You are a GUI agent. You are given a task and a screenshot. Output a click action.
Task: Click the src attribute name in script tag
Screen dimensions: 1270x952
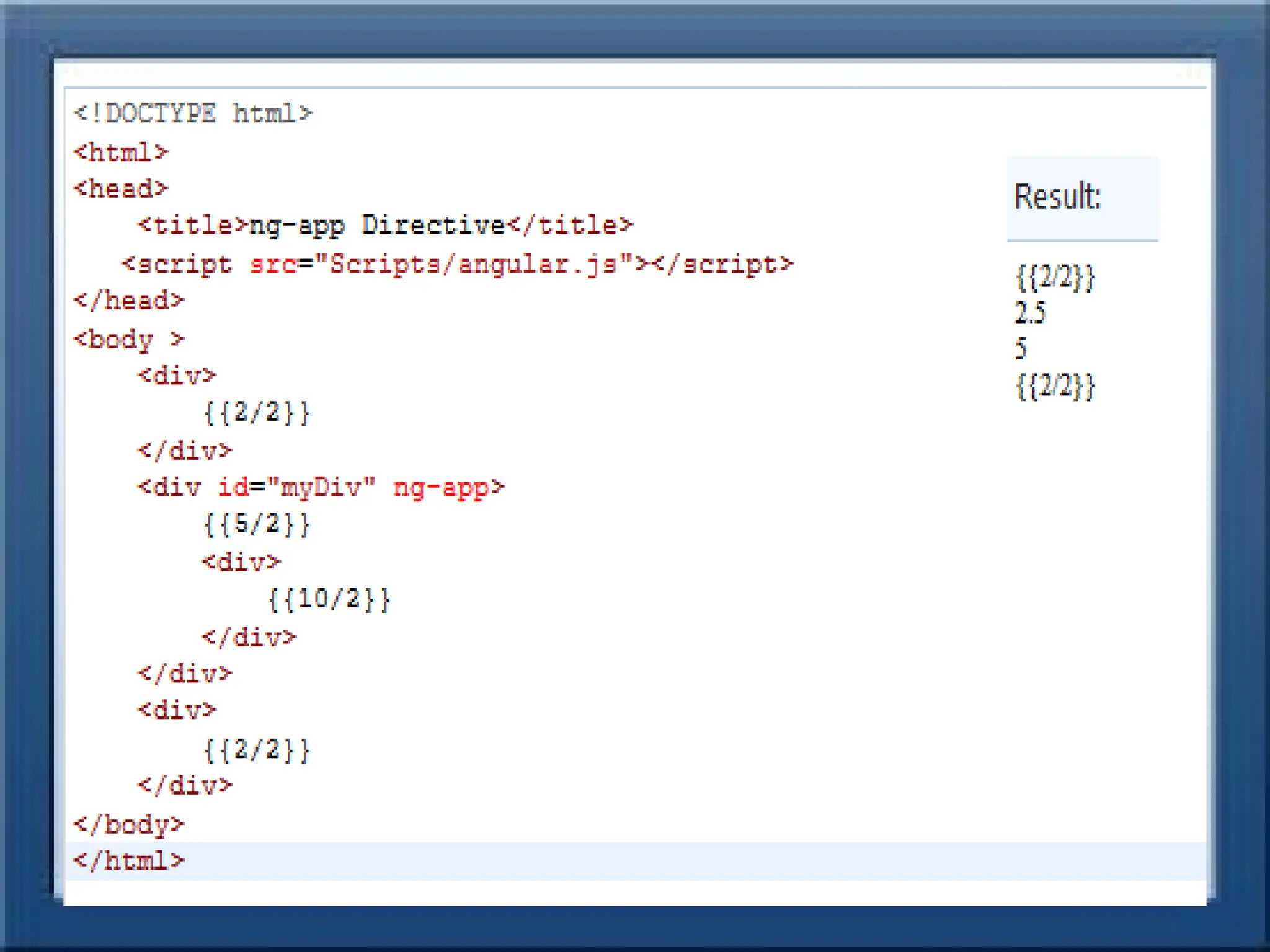273,265
